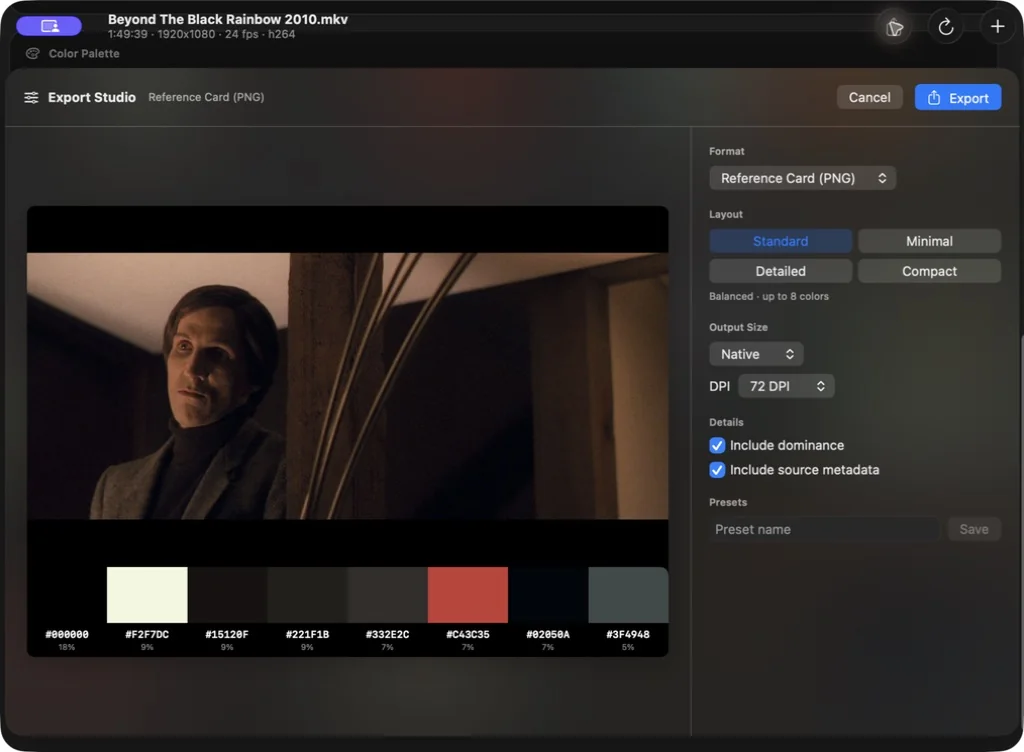Viewport: 1024px width, 752px height.
Task: Cancel the export studio
Action: pyautogui.click(x=869, y=97)
